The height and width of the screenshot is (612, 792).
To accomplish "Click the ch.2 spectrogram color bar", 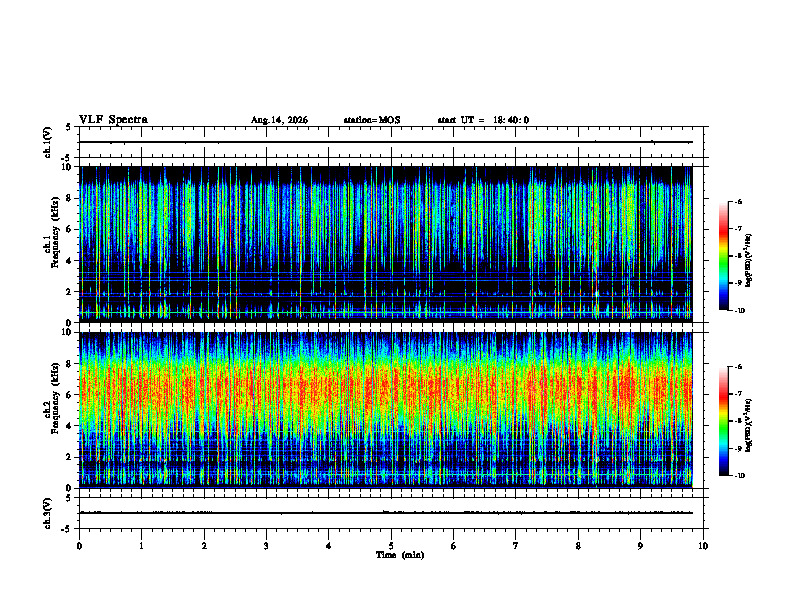I will 724,421.
